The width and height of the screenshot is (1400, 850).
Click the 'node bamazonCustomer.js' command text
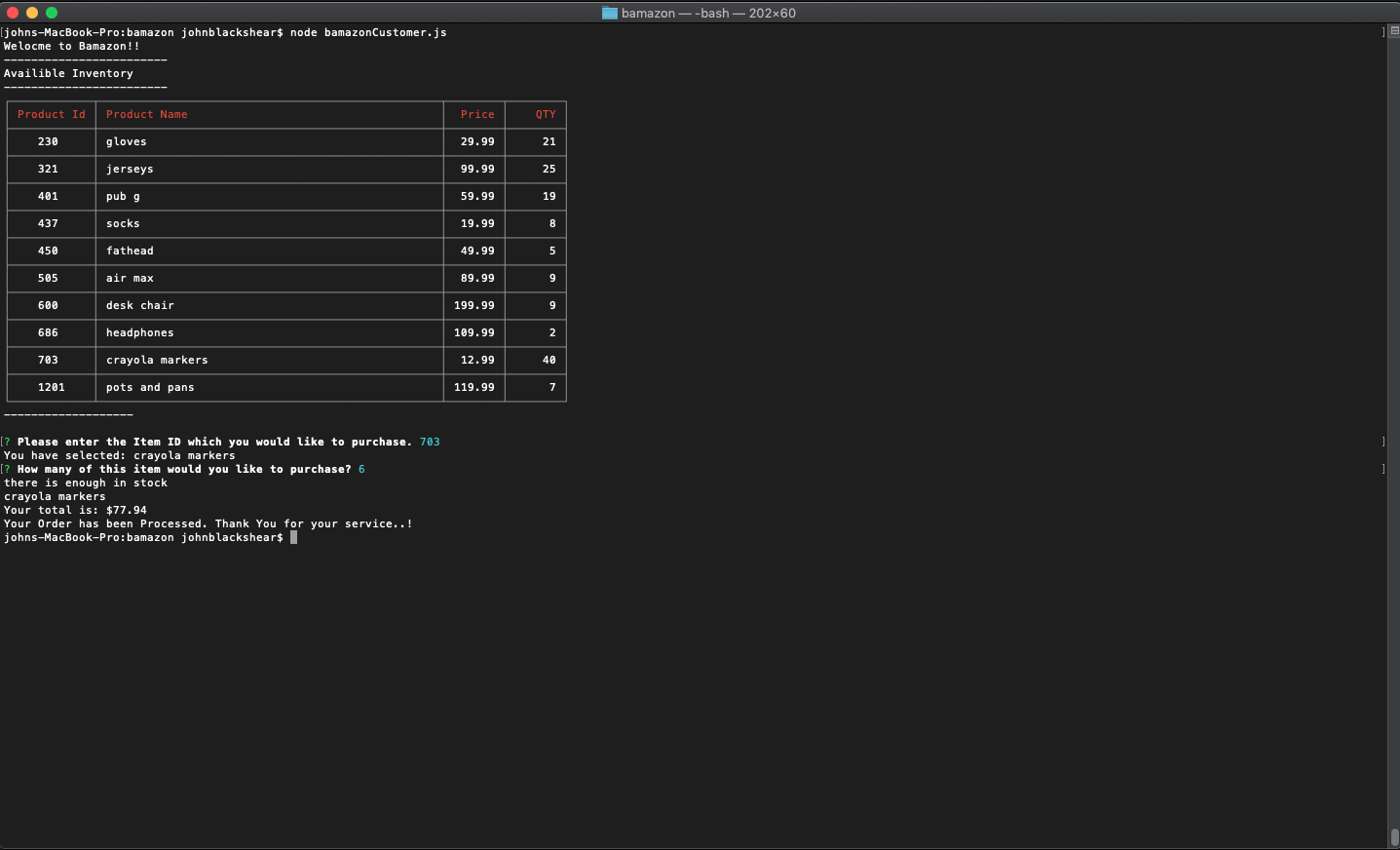click(x=368, y=32)
